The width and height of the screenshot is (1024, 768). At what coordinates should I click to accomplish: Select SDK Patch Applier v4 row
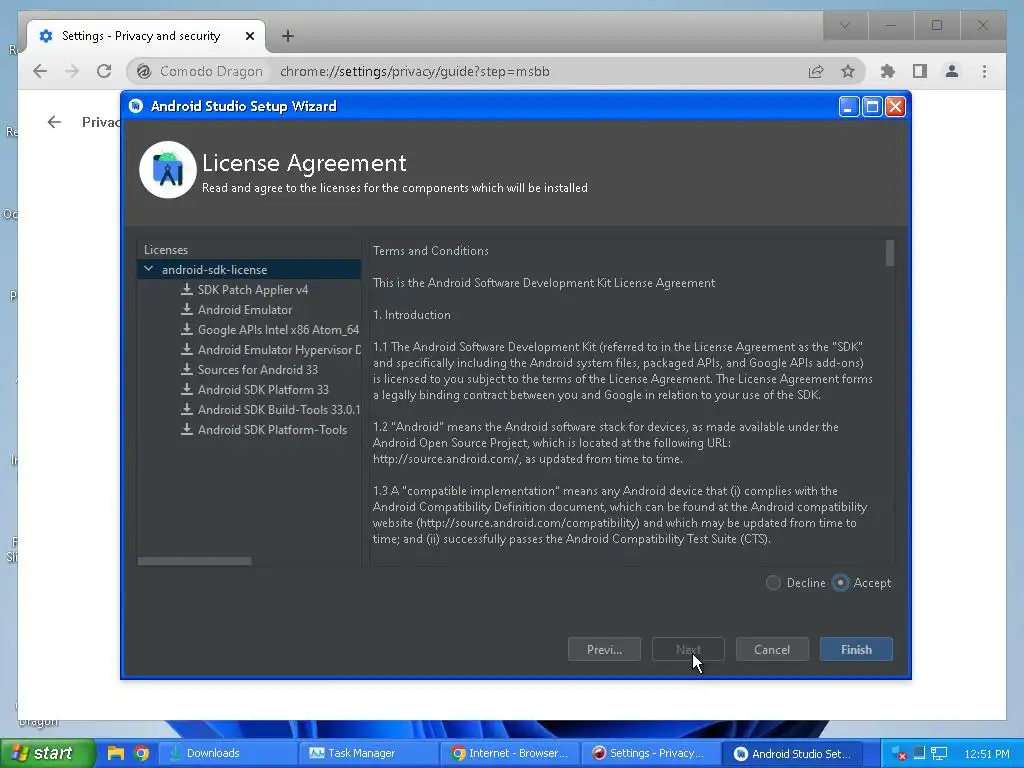tap(249, 290)
